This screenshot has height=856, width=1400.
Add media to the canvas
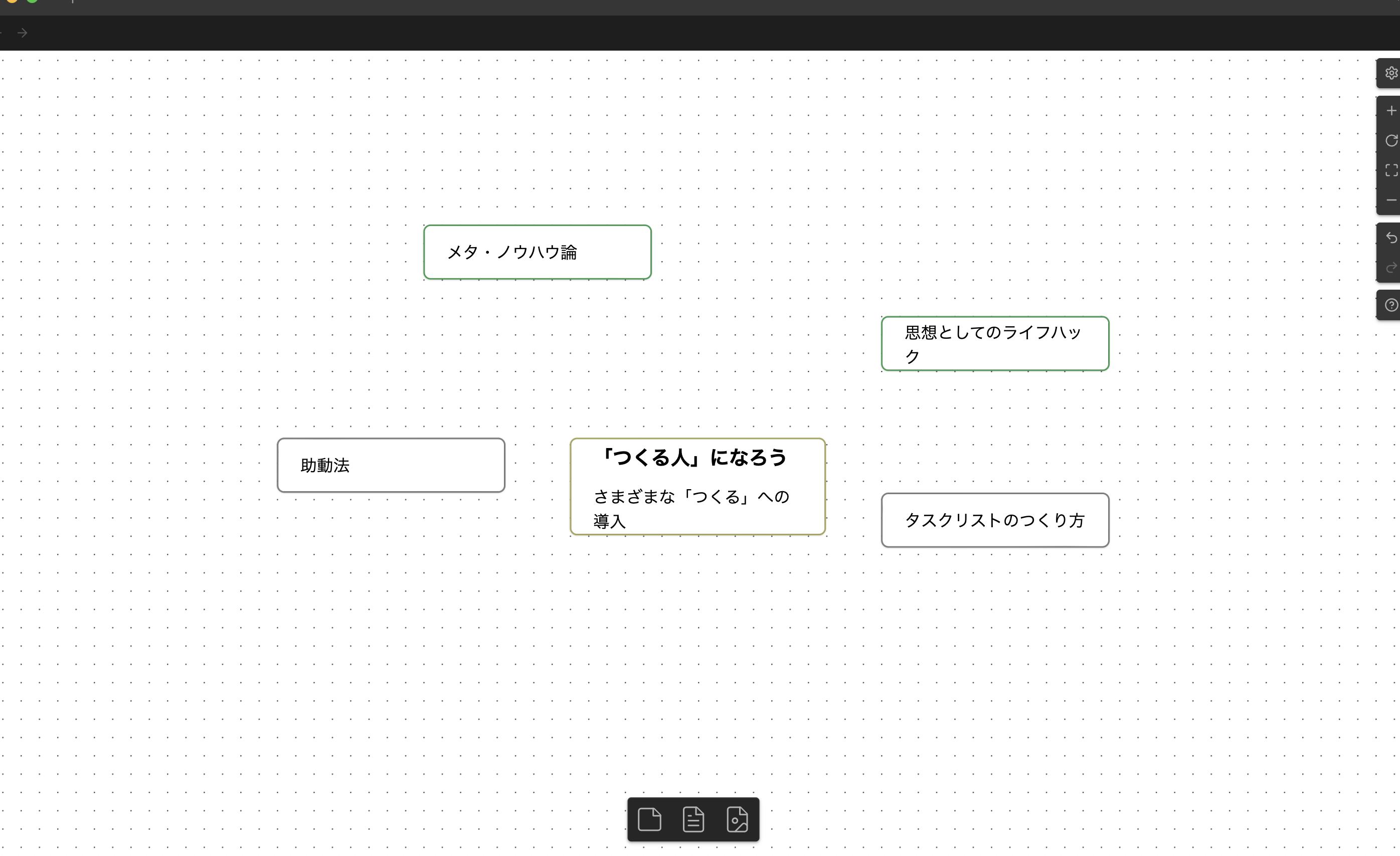coord(737,819)
